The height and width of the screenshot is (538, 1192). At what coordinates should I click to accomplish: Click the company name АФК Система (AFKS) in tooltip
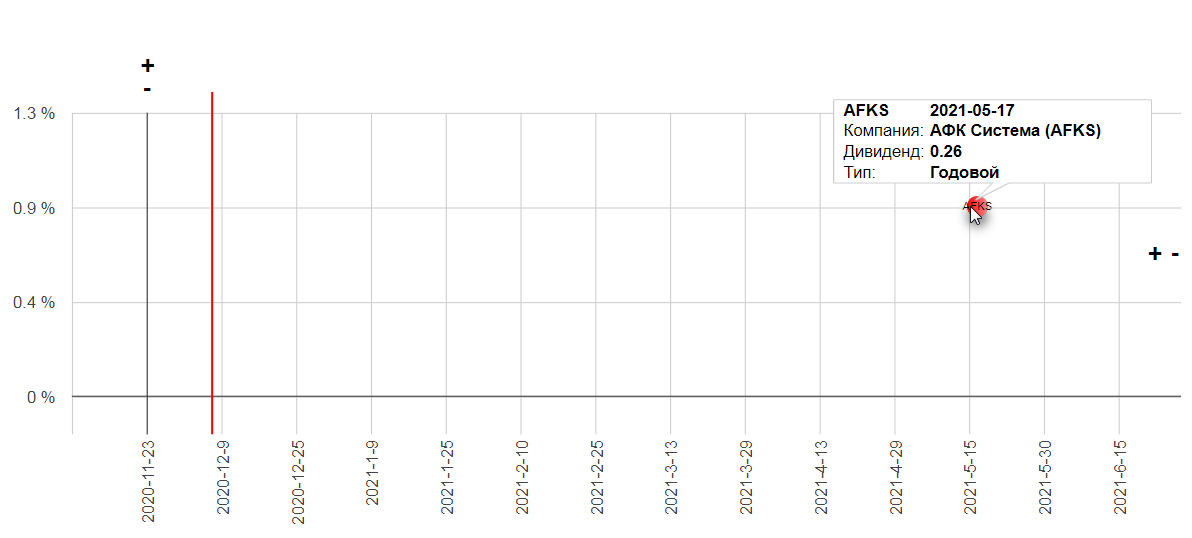point(1016,131)
